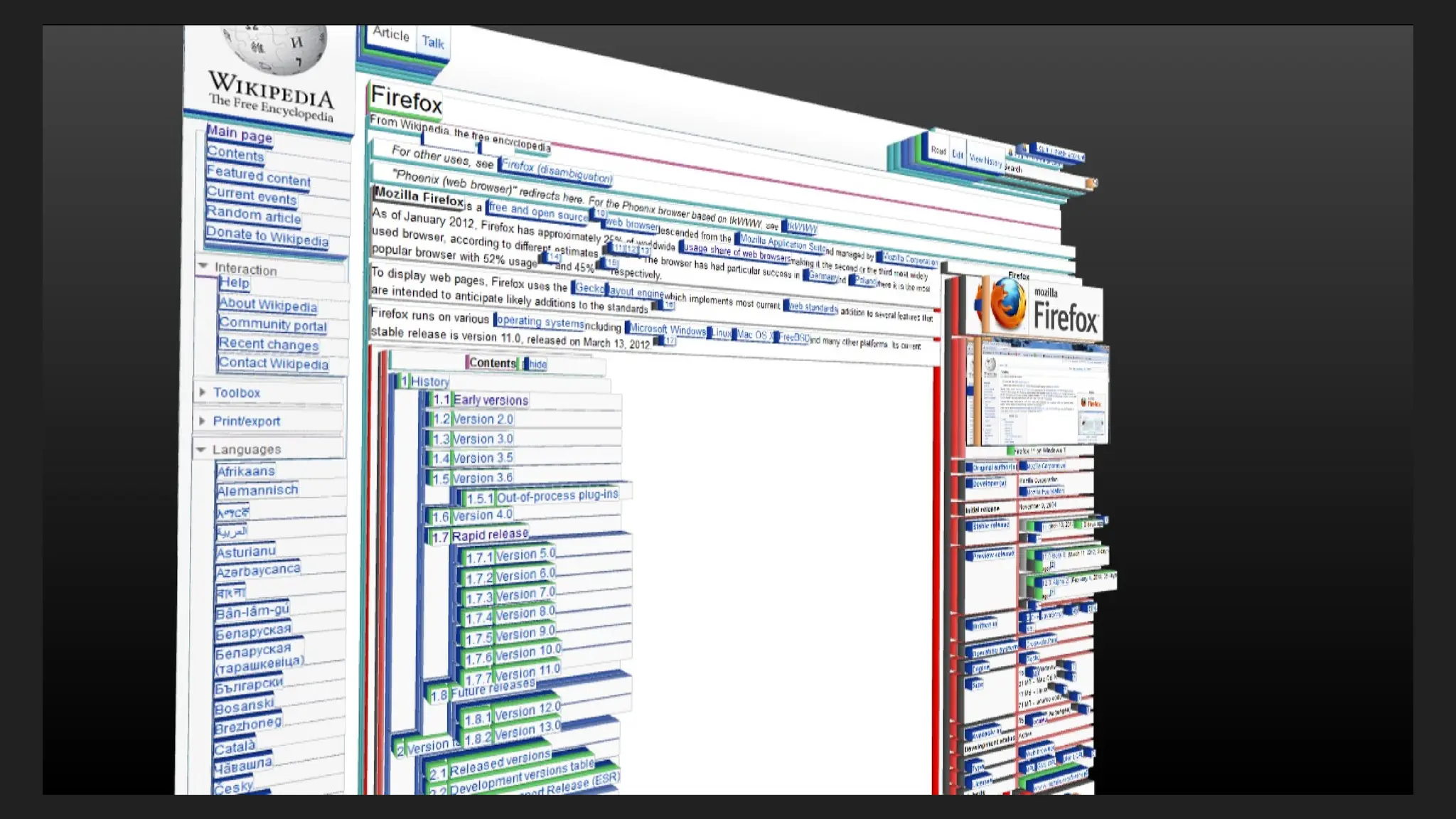Image resolution: width=1456 pixels, height=819 pixels.
Task: Jump to 1.2 Version 2.0 entry
Action: [x=473, y=419]
